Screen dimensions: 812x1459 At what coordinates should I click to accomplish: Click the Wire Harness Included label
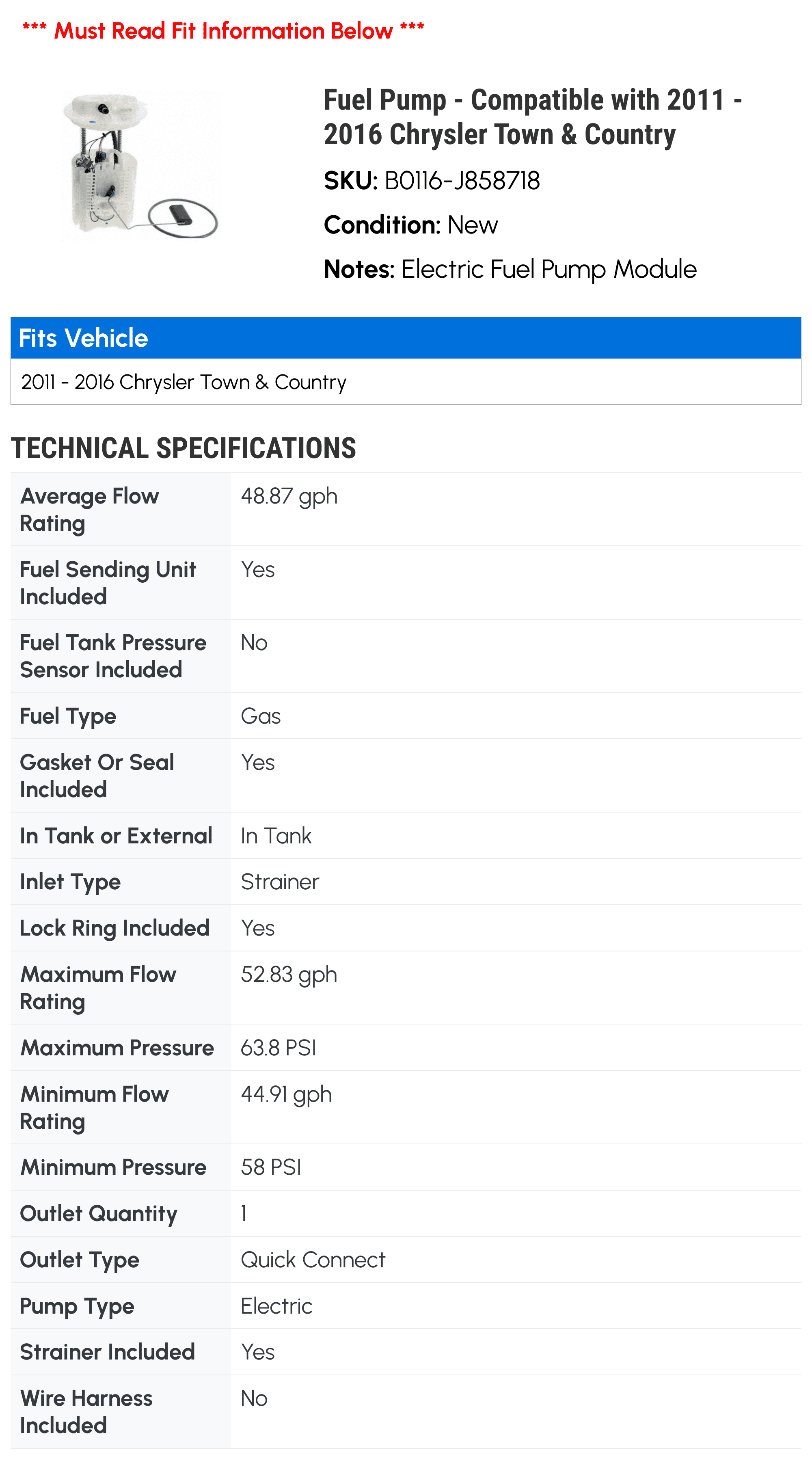pyautogui.click(x=86, y=1412)
